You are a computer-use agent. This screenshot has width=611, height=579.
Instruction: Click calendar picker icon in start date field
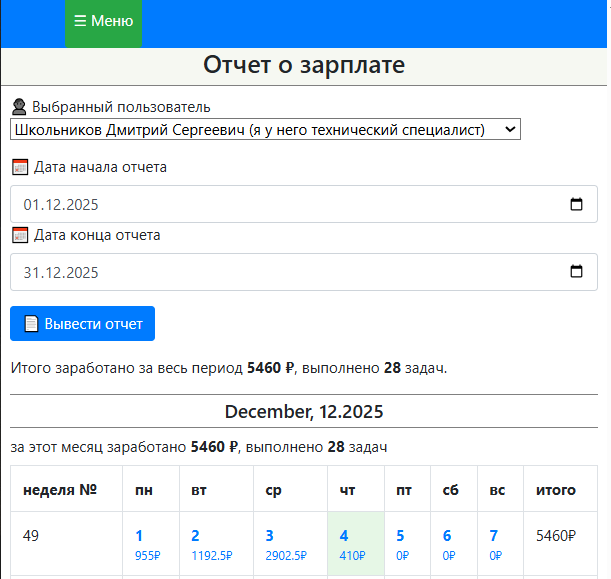pyautogui.click(x=576, y=205)
